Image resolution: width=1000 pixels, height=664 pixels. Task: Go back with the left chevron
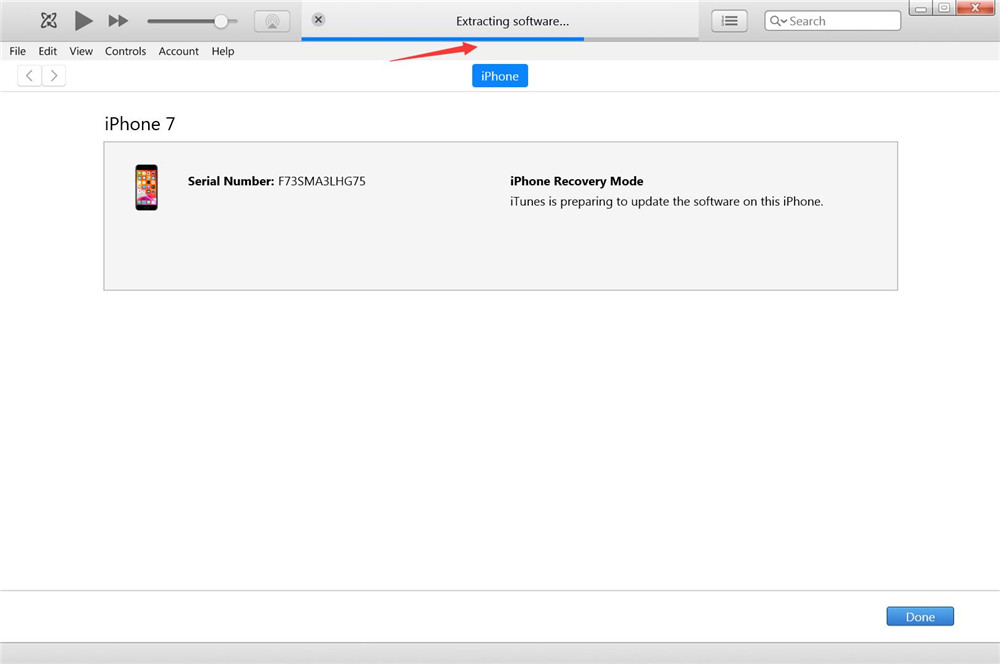point(29,76)
